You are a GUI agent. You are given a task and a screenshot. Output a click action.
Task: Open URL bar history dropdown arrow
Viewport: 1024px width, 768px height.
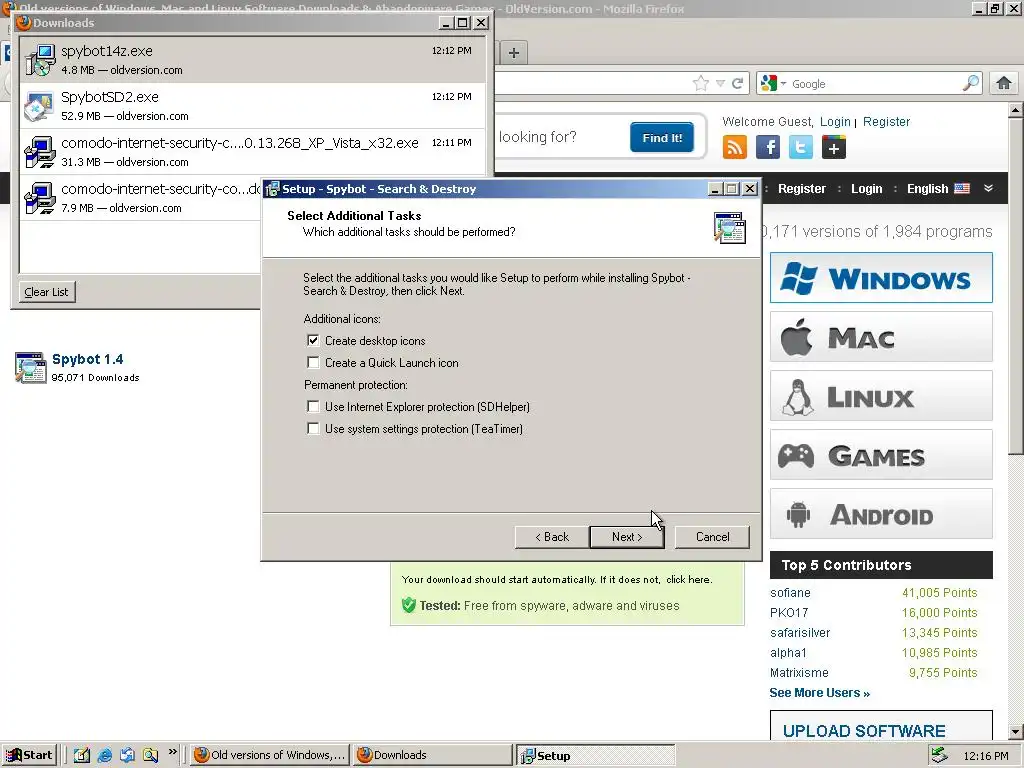(x=720, y=84)
